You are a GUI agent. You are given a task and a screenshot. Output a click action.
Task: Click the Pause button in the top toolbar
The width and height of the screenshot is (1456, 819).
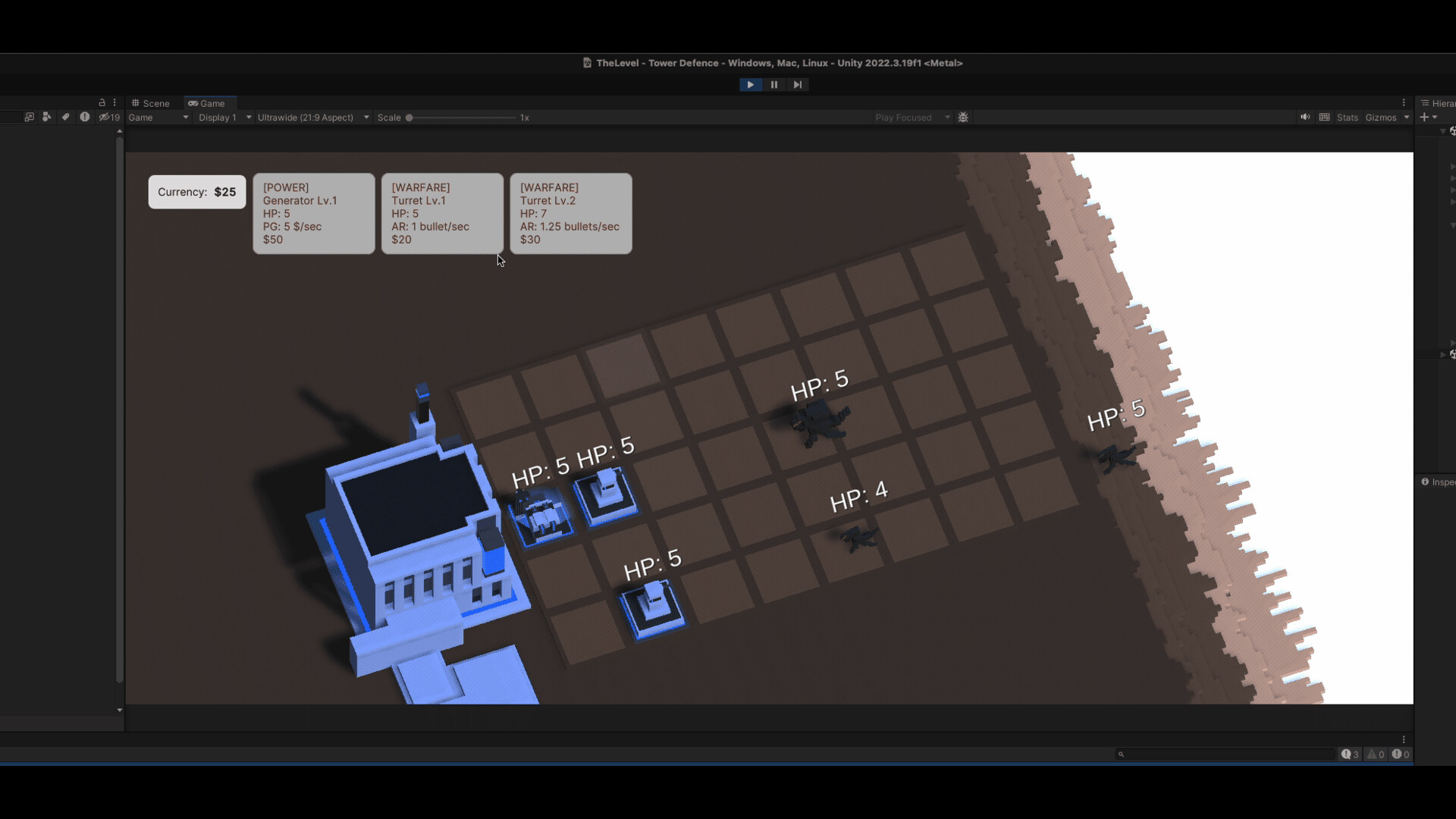coord(773,84)
